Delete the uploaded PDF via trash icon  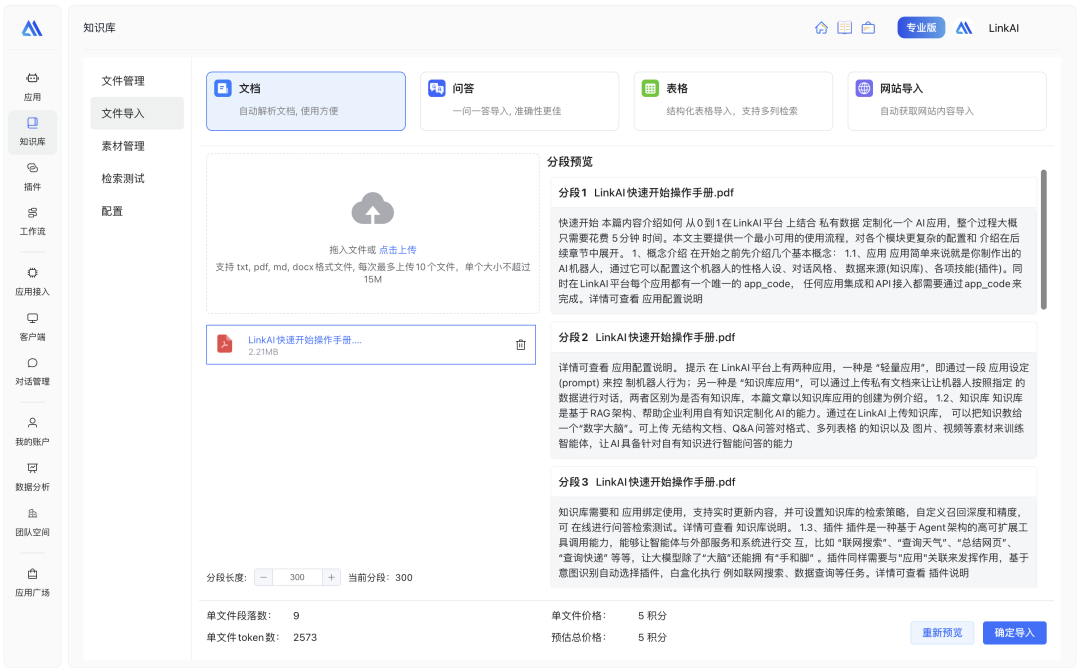pos(519,344)
